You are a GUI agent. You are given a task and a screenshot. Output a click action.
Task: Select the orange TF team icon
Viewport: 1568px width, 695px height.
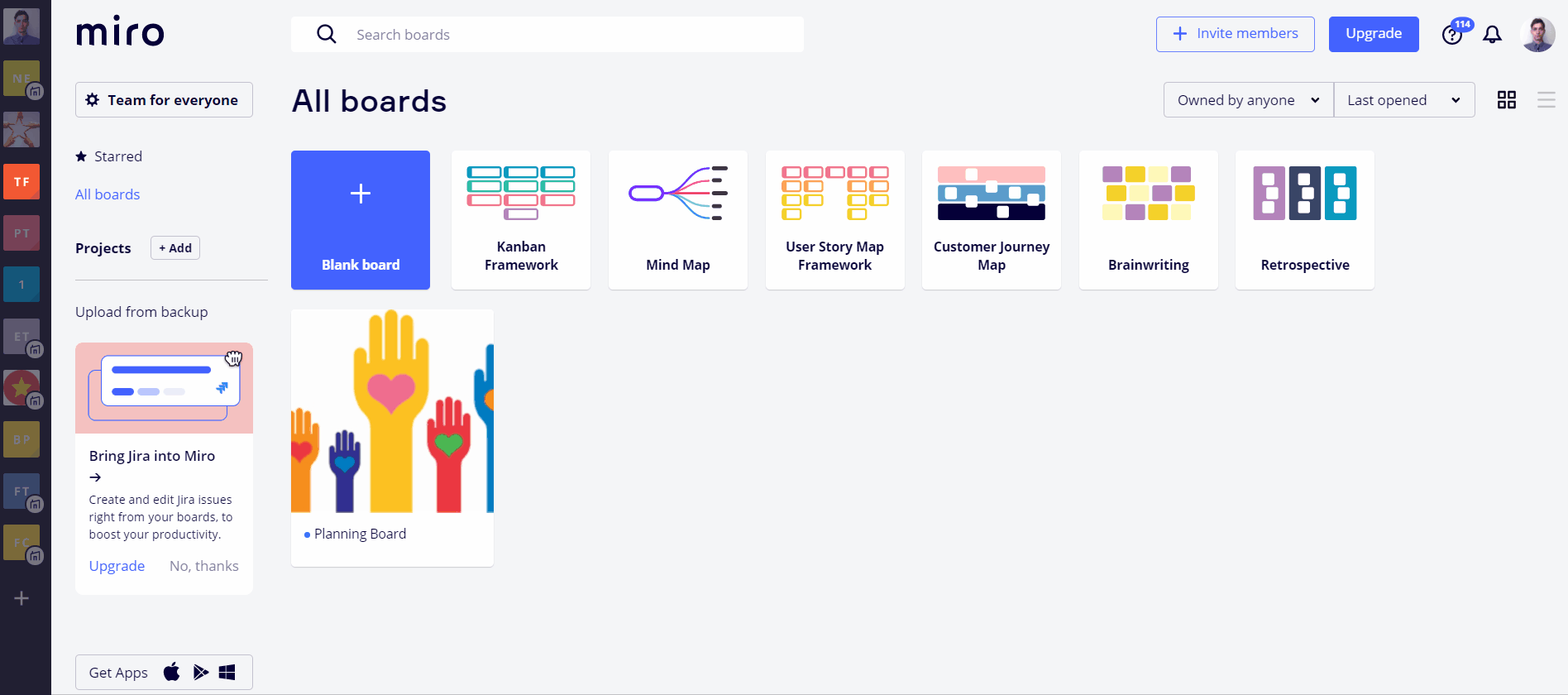click(x=22, y=182)
